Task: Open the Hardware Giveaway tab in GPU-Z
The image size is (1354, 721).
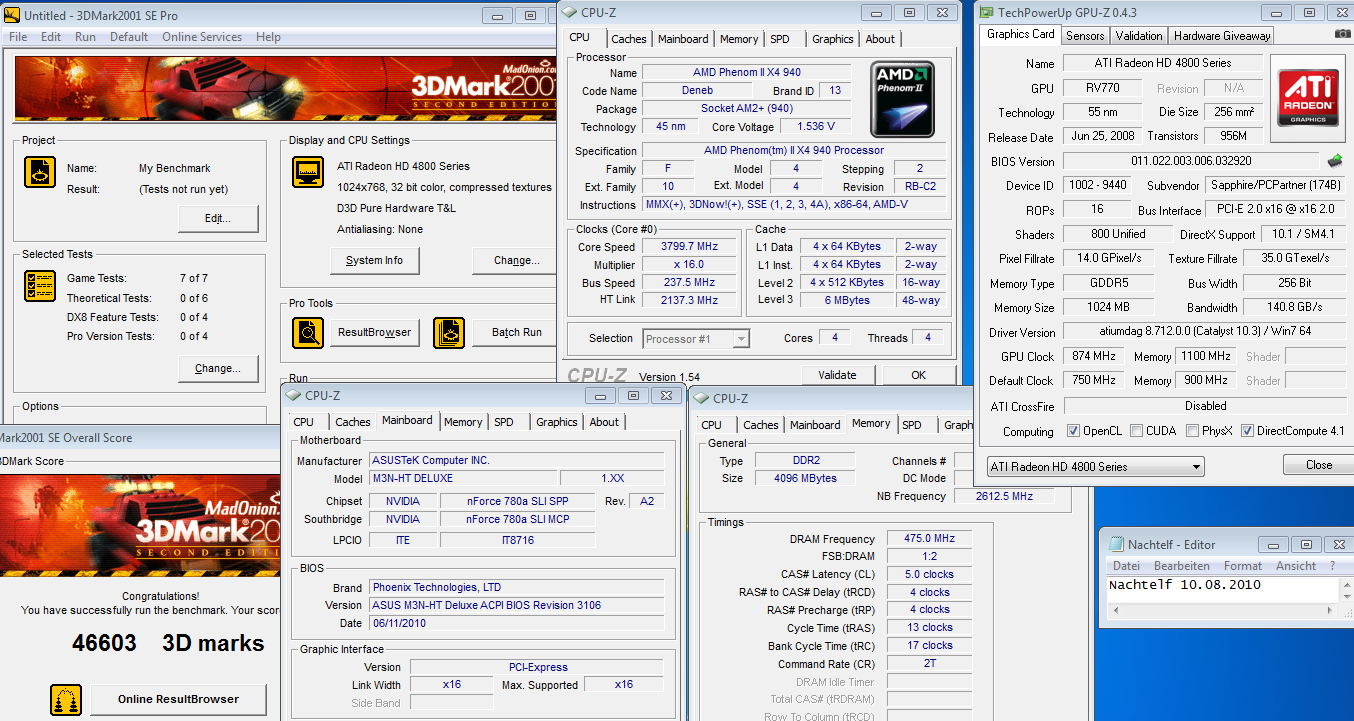Action: click(1222, 35)
